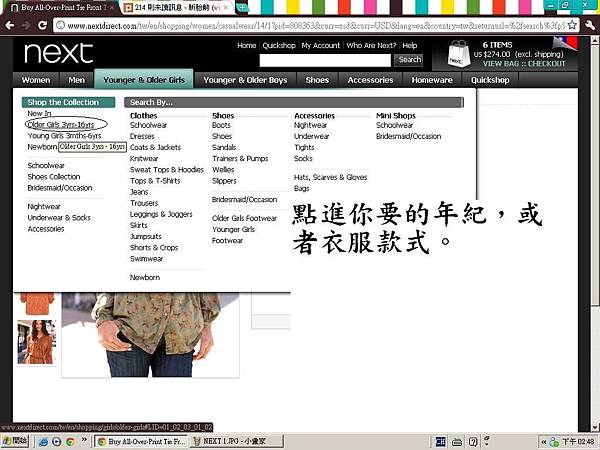Click the taskbar clock
The width and height of the screenshot is (600, 450).
(579, 442)
